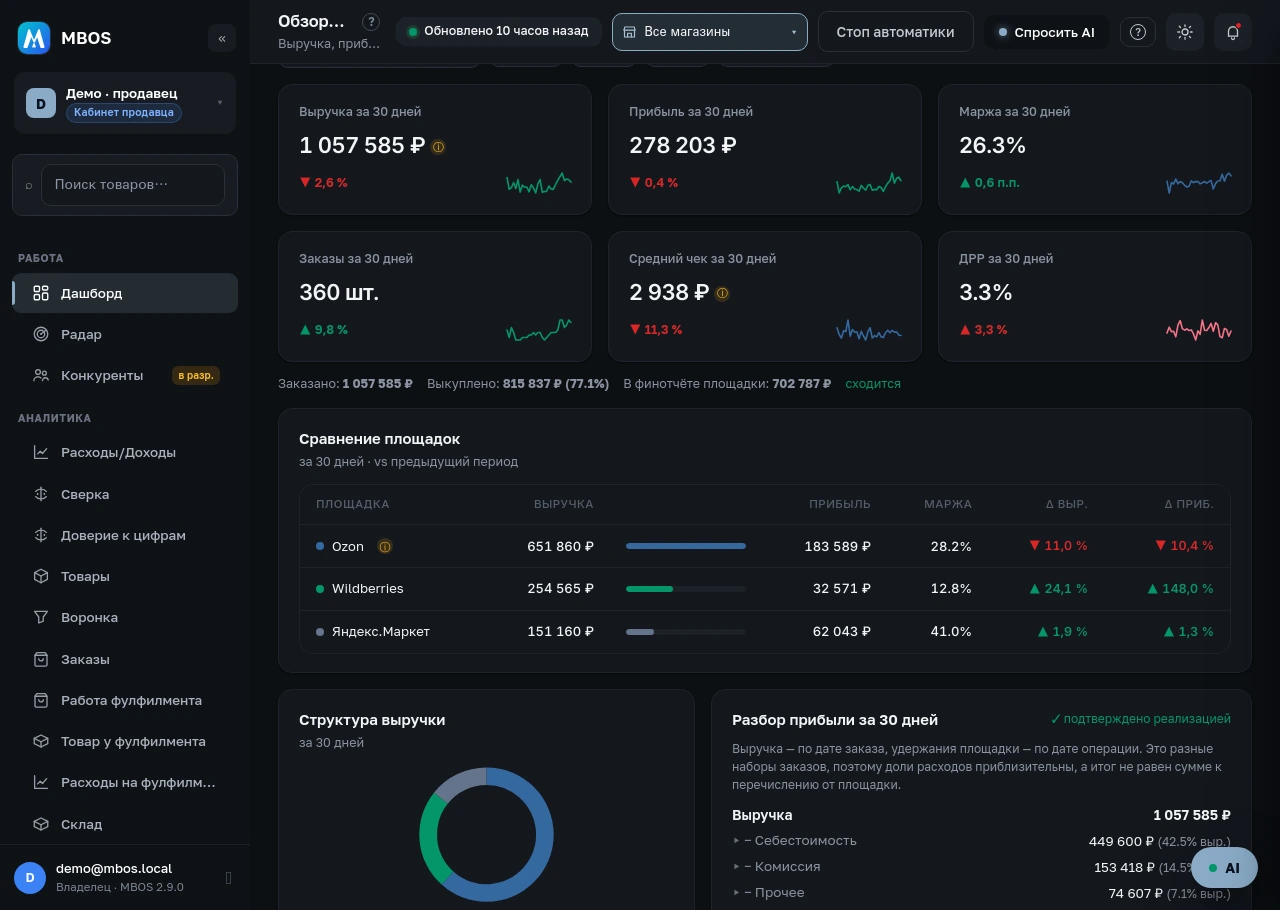Click the help question mark in header
The image size is (1280, 910).
point(1138,32)
